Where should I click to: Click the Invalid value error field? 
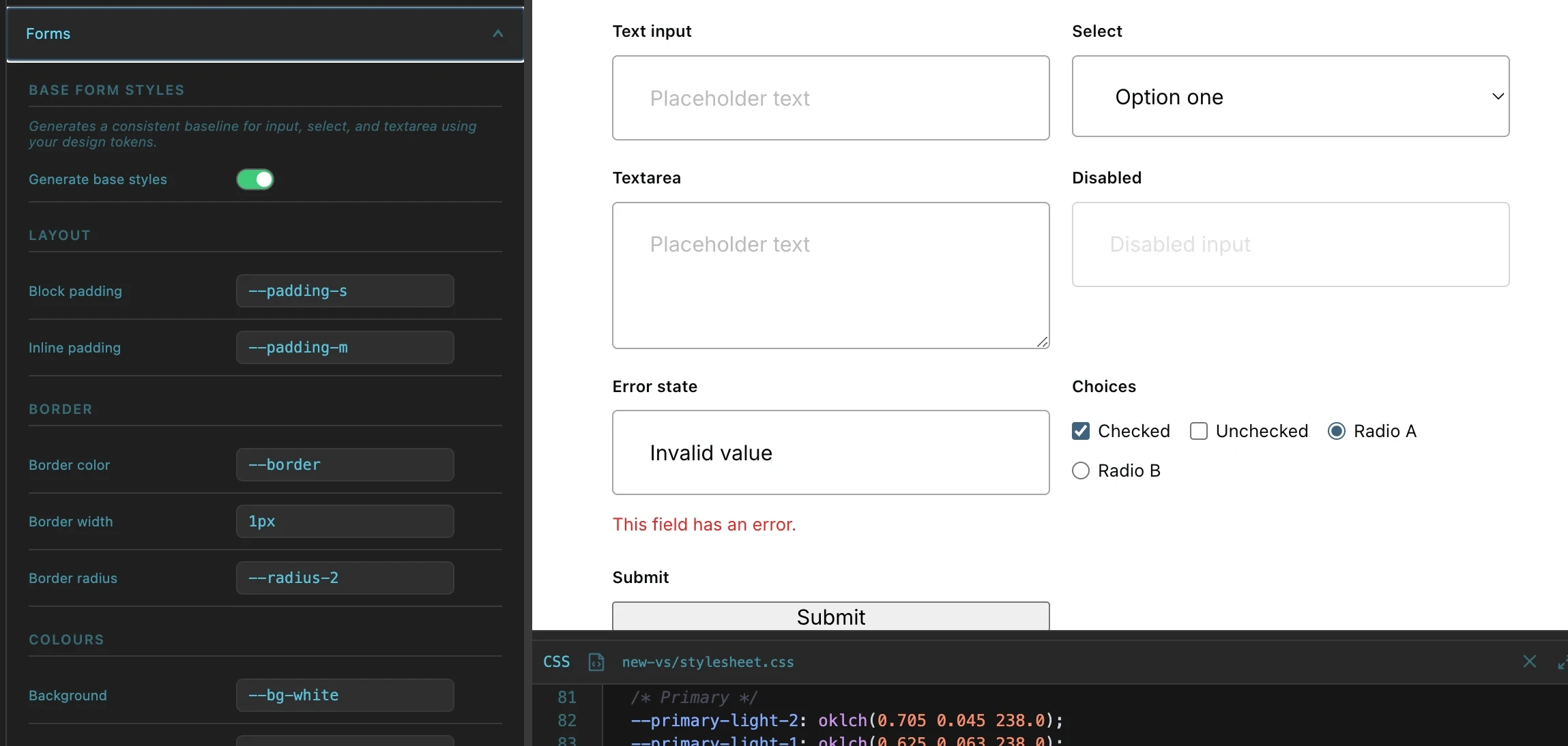tap(830, 453)
